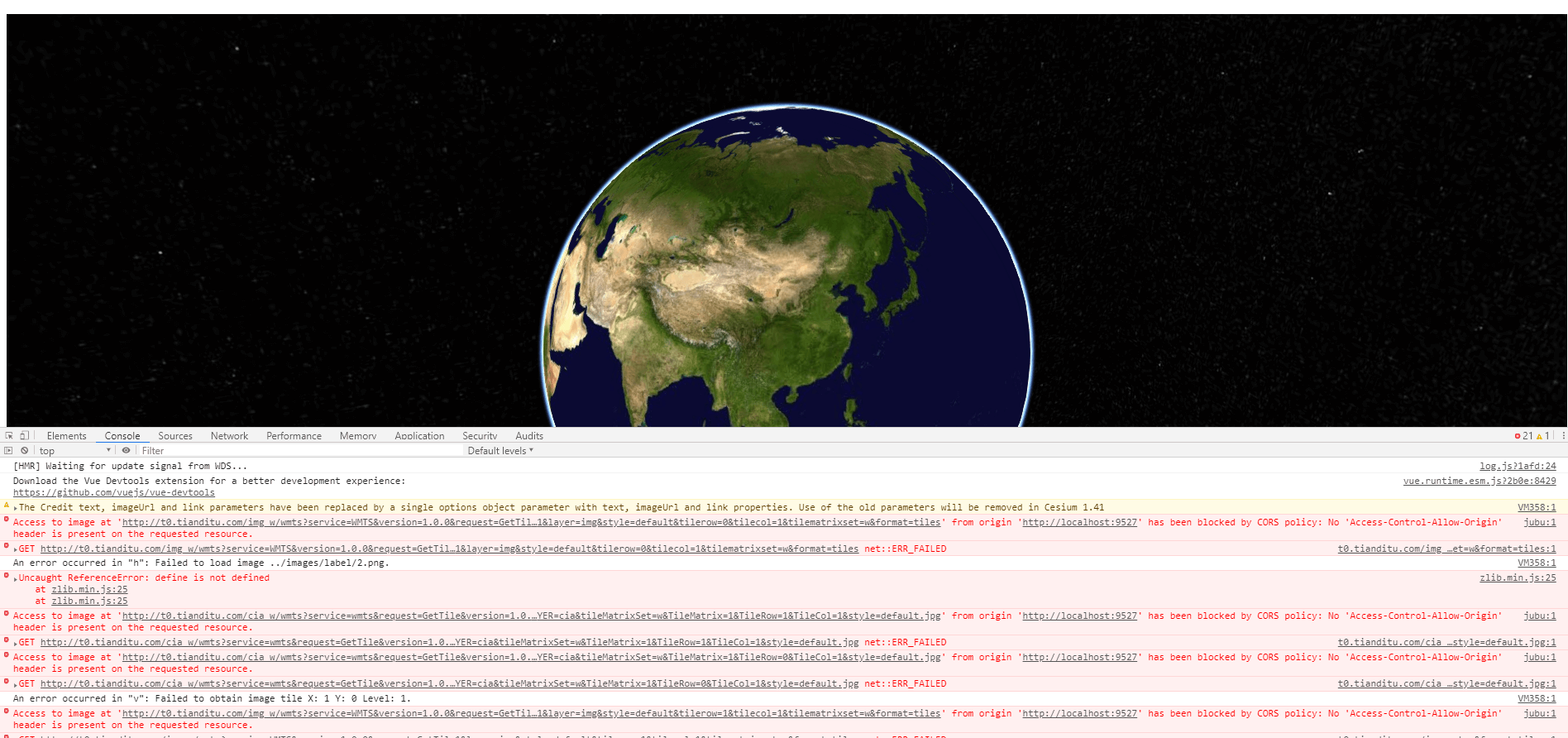The width and height of the screenshot is (1568, 738).
Task: Go to the Memory tab
Action: click(x=358, y=436)
